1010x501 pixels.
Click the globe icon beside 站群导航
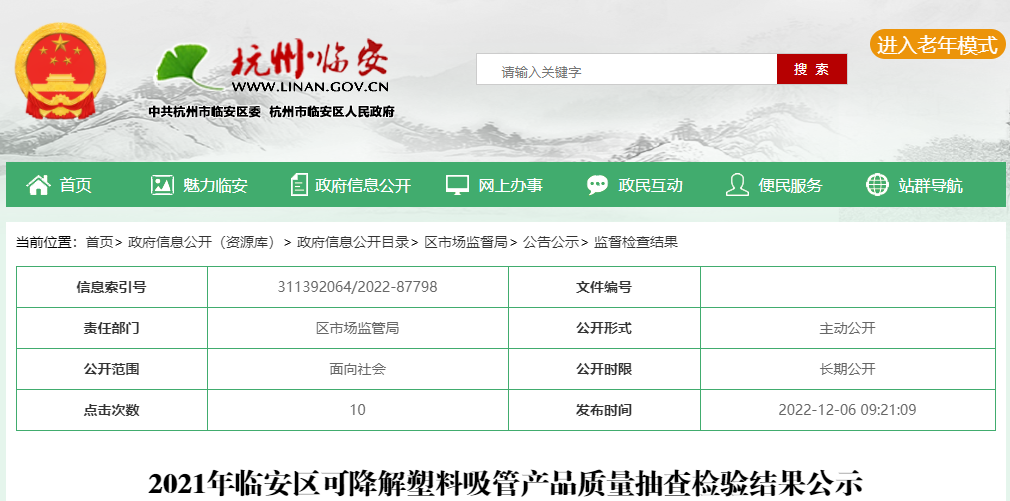877,185
